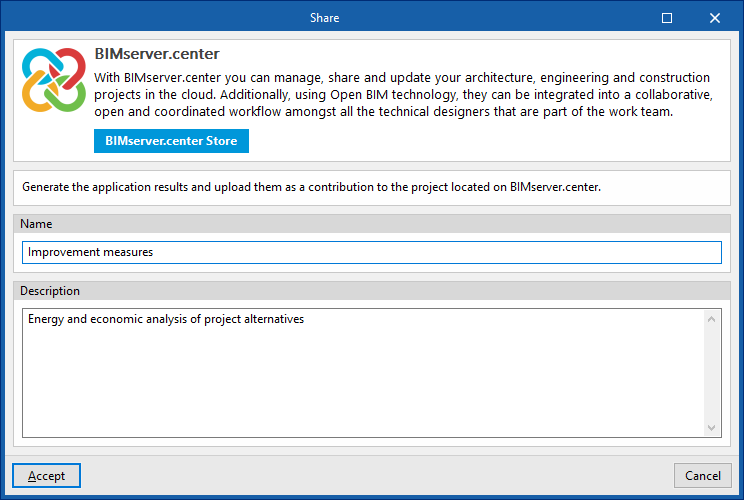Screen dimensions: 744x500
Task: Click the Description scrollbar up arrow
Action: [x=712, y=319]
